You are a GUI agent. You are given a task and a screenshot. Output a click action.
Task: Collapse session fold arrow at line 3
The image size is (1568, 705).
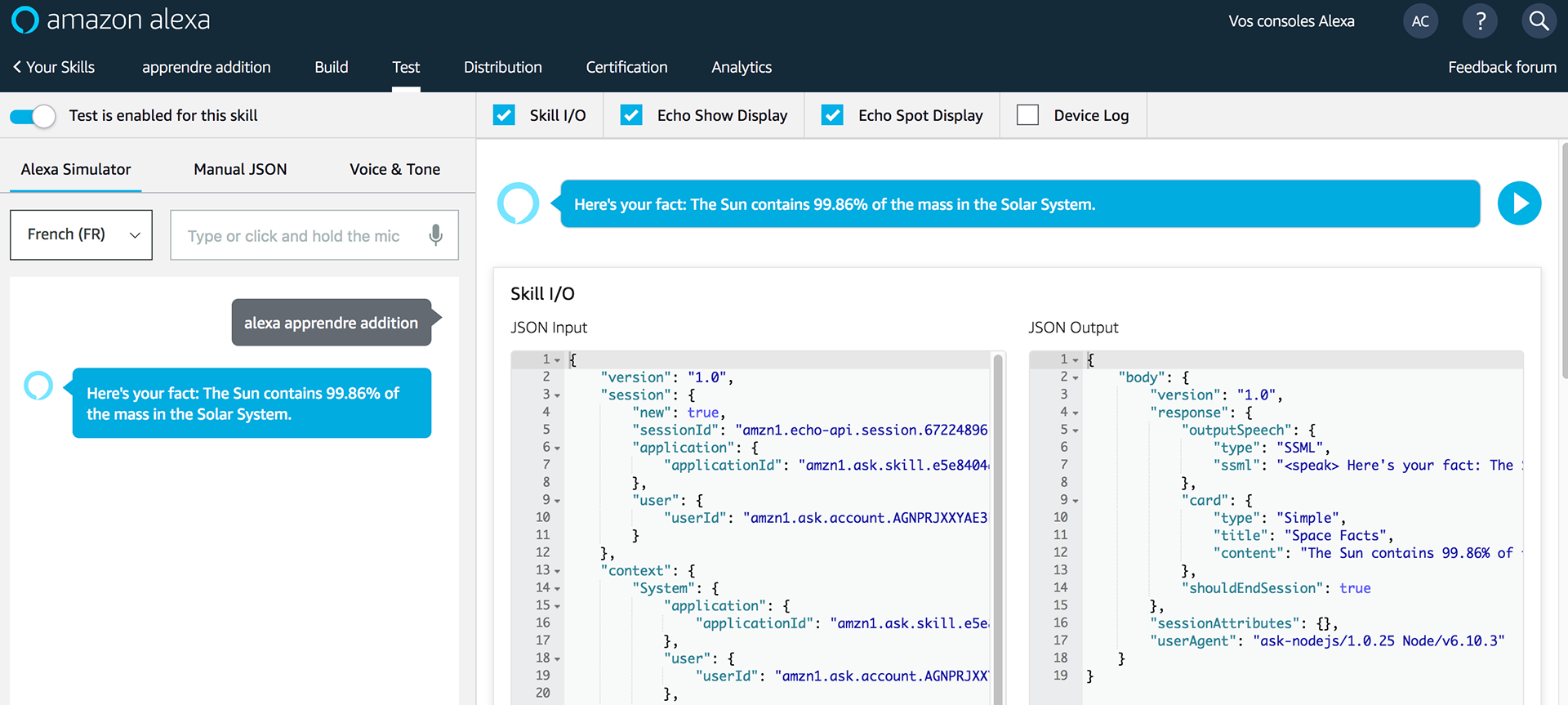point(557,395)
